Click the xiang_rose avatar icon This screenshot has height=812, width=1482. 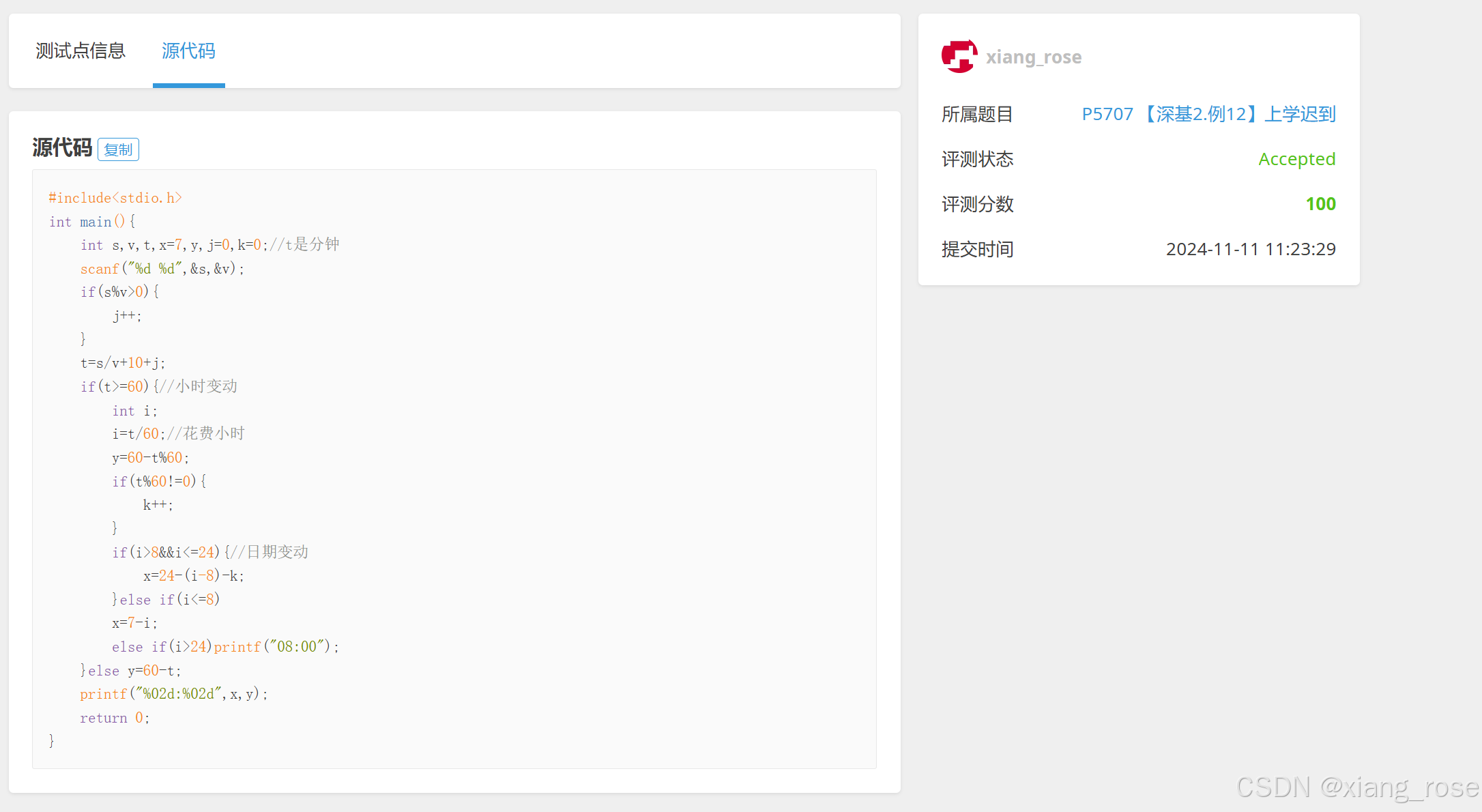(x=959, y=57)
